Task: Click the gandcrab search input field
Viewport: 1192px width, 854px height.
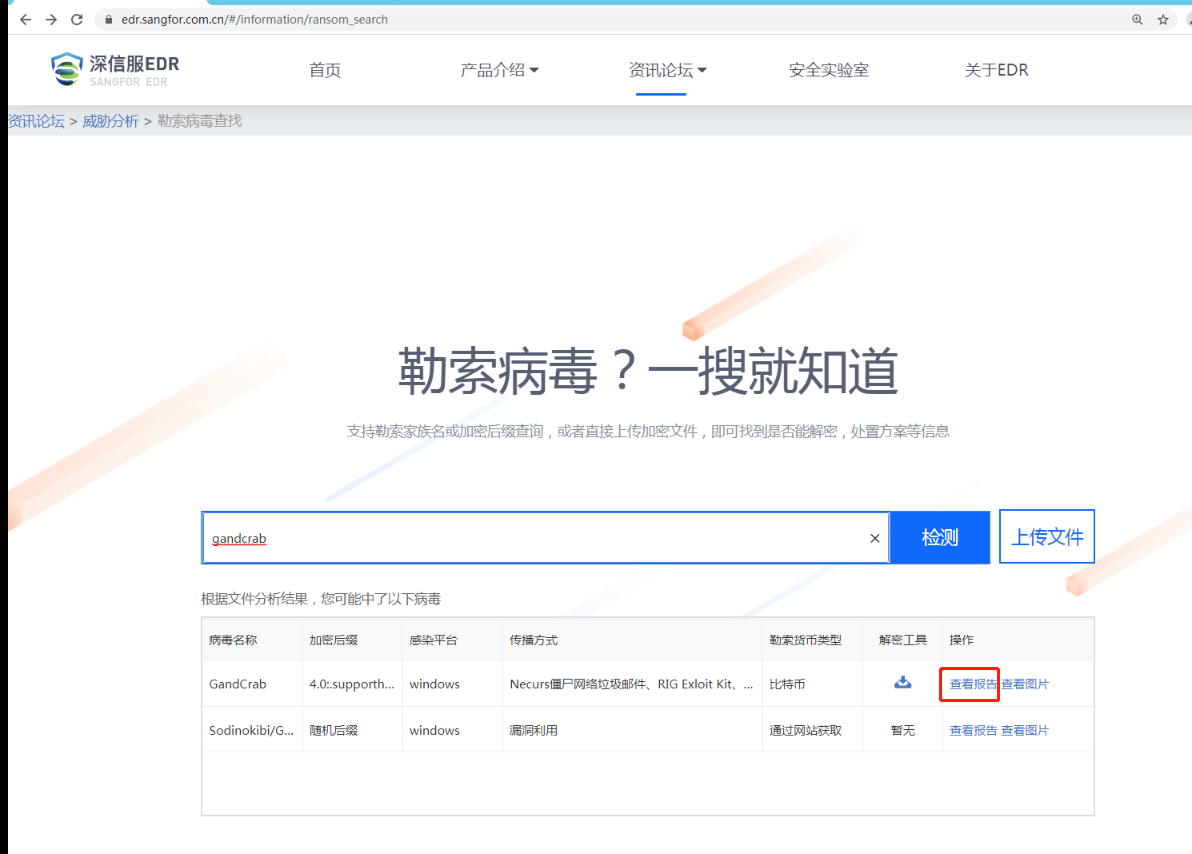Action: (530, 538)
